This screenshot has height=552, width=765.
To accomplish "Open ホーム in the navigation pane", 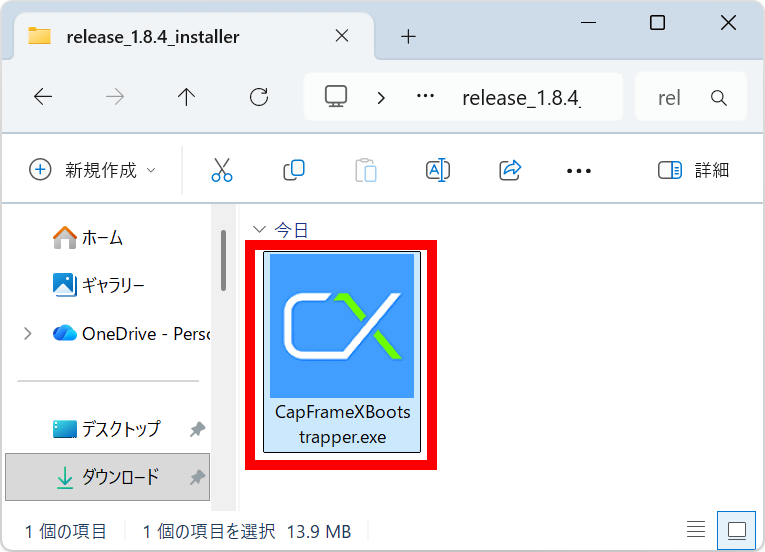I will (88, 238).
